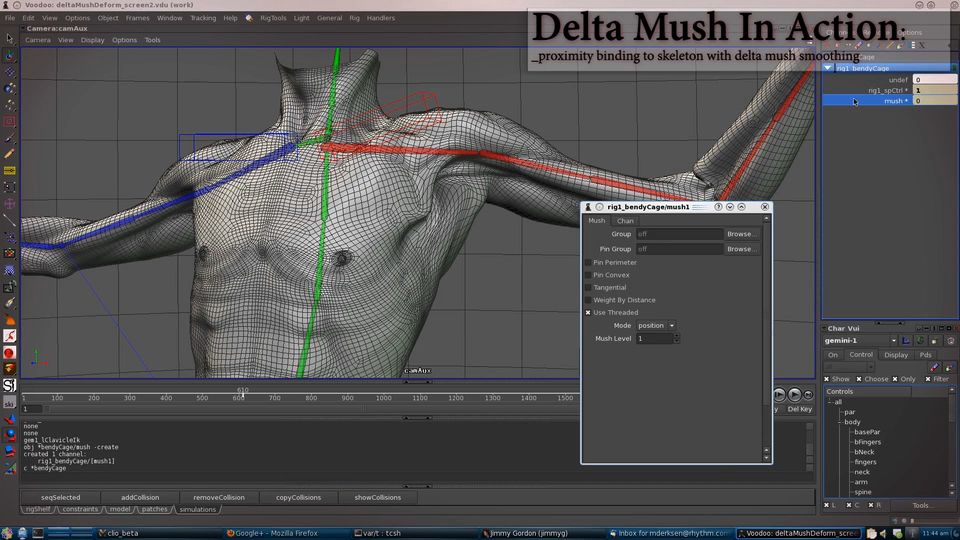The height and width of the screenshot is (540, 960).
Task: Collapse the body node in Controls tree
Action: coord(840,422)
